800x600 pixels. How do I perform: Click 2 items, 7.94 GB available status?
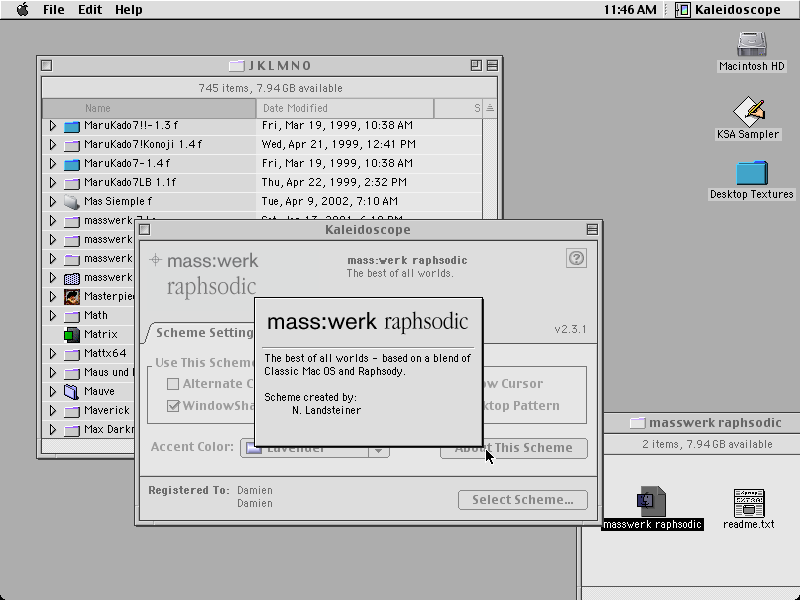click(707, 444)
